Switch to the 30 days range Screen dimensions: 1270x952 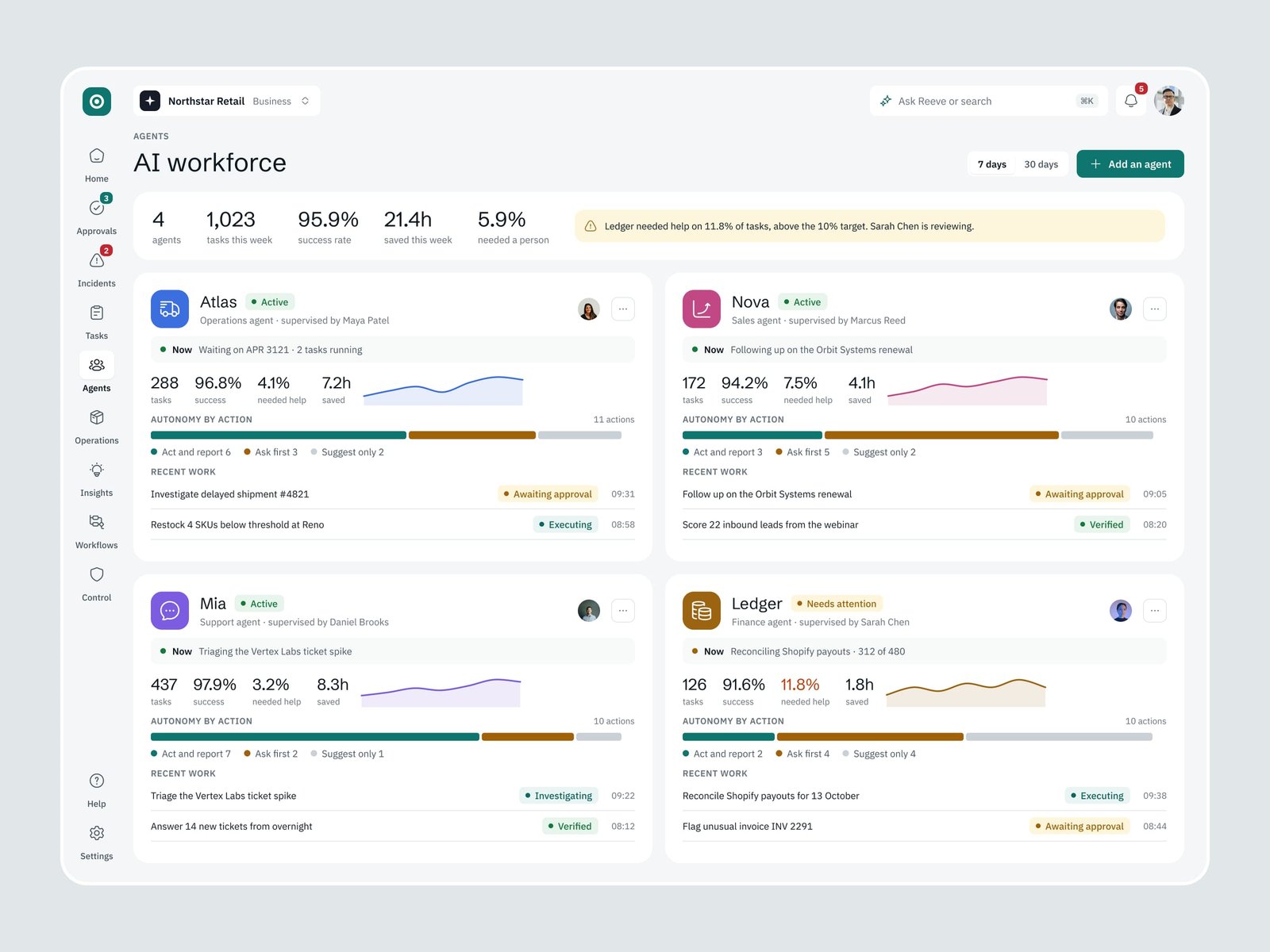pyautogui.click(x=1041, y=164)
